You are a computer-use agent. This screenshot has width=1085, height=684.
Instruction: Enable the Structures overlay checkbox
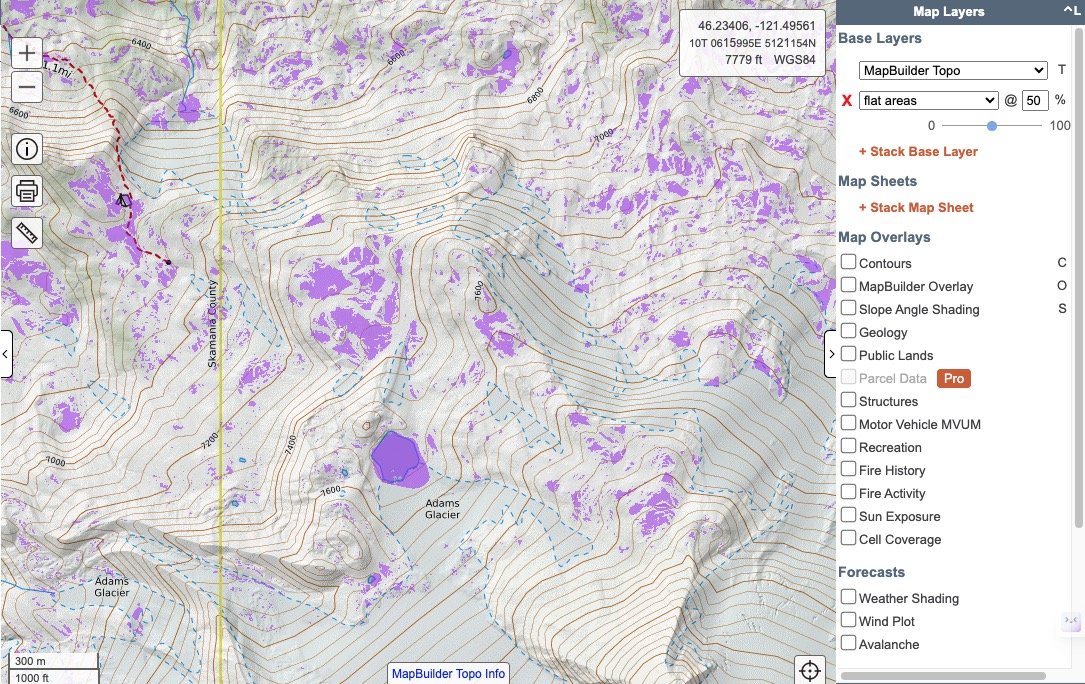pyautogui.click(x=848, y=400)
